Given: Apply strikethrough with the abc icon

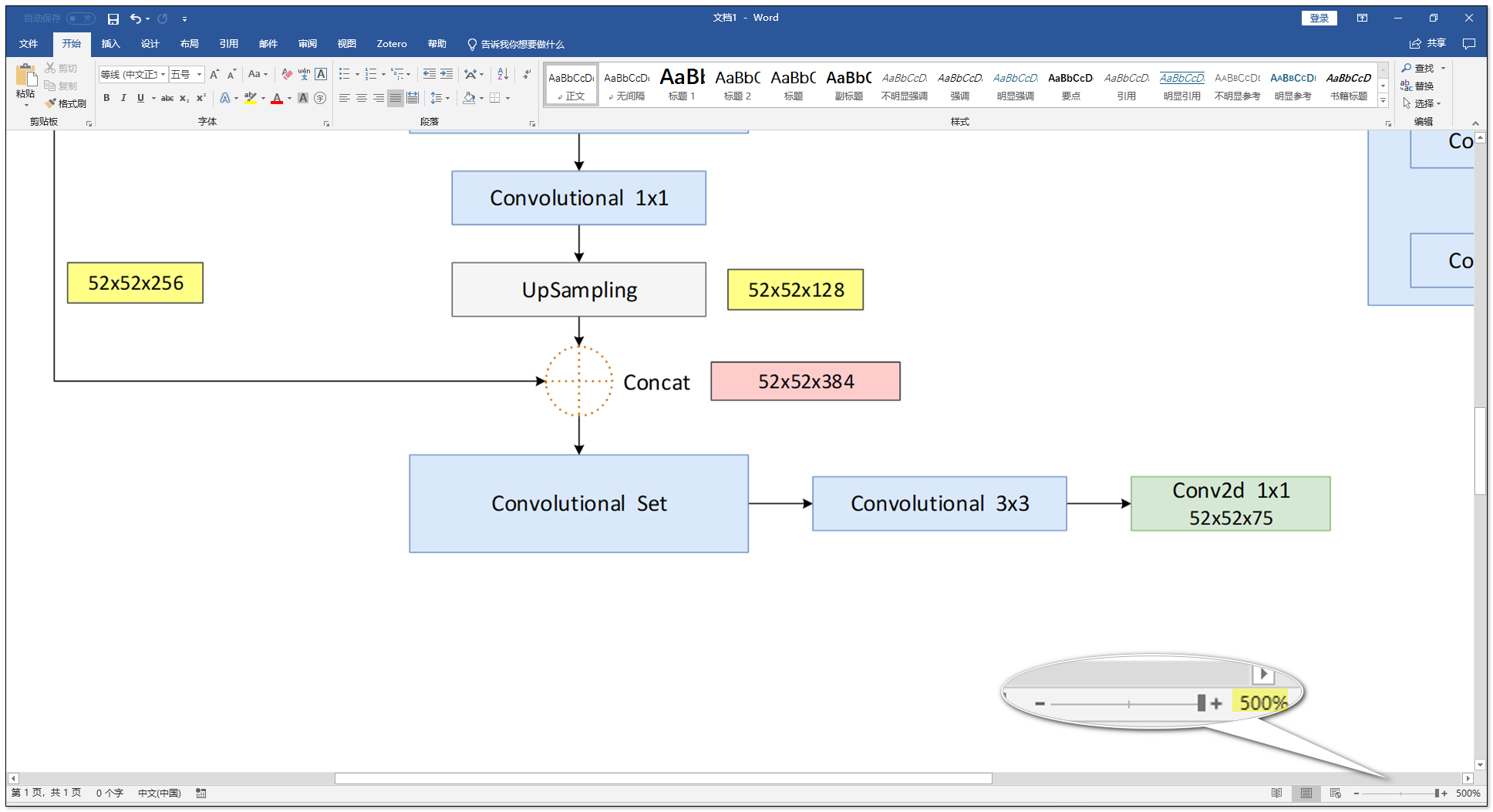Looking at the screenshot, I should click(167, 98).
